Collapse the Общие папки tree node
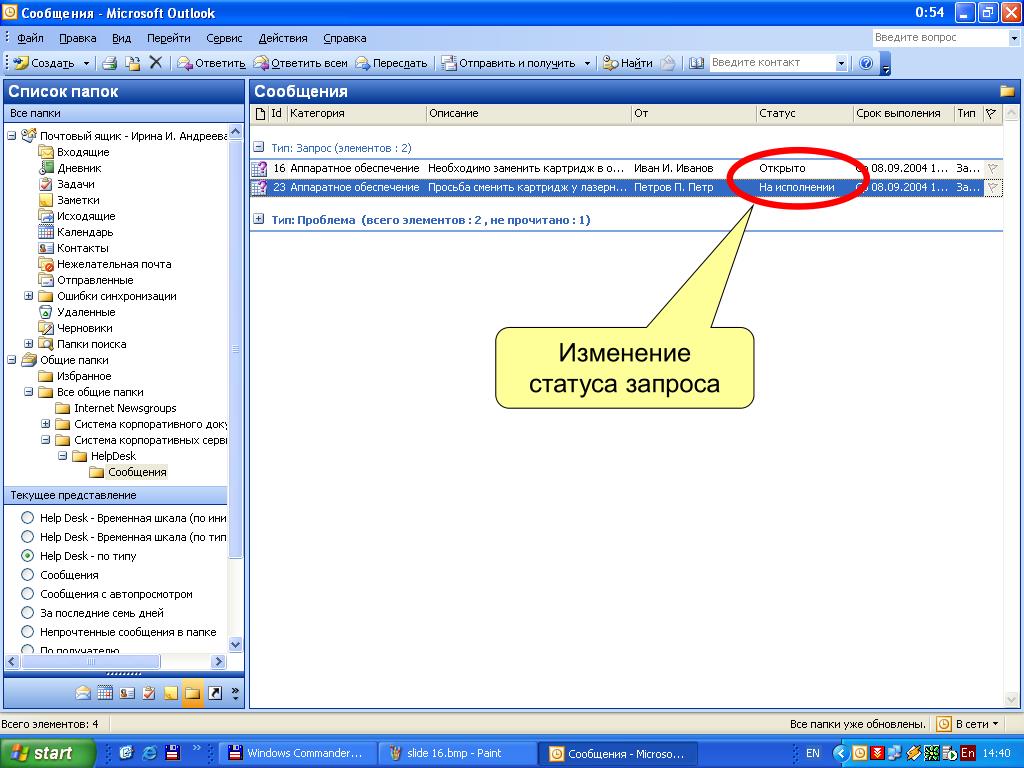 12,360
